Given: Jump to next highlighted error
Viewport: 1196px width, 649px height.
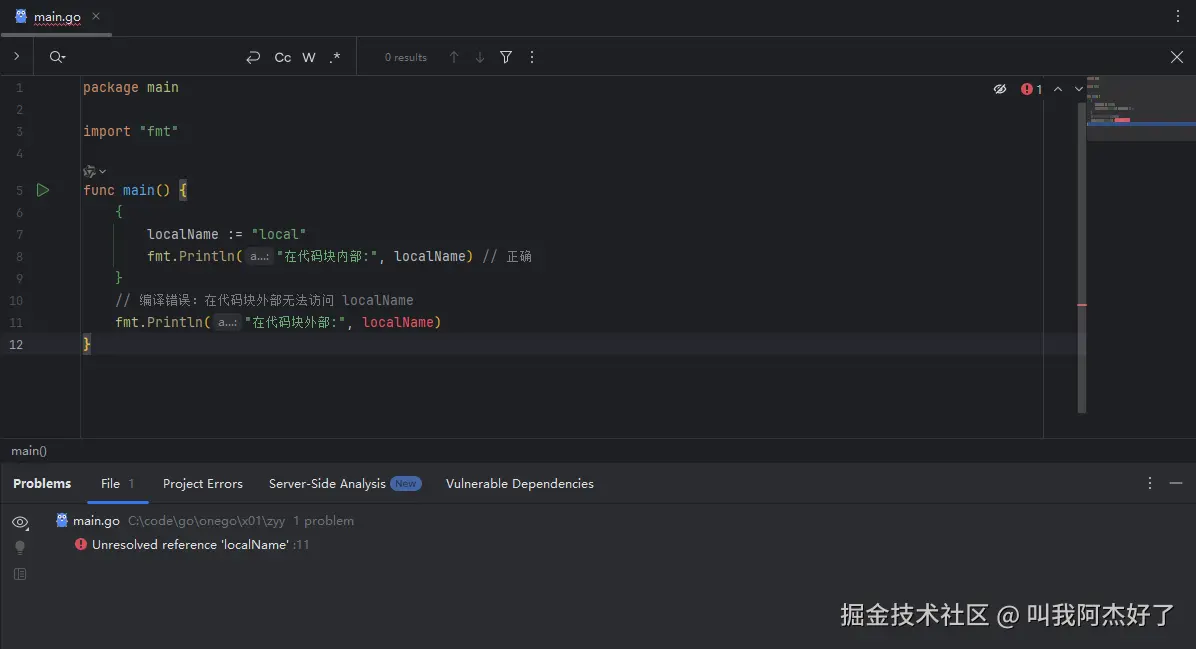Looking at the screenshot, I should [1079, 89].
